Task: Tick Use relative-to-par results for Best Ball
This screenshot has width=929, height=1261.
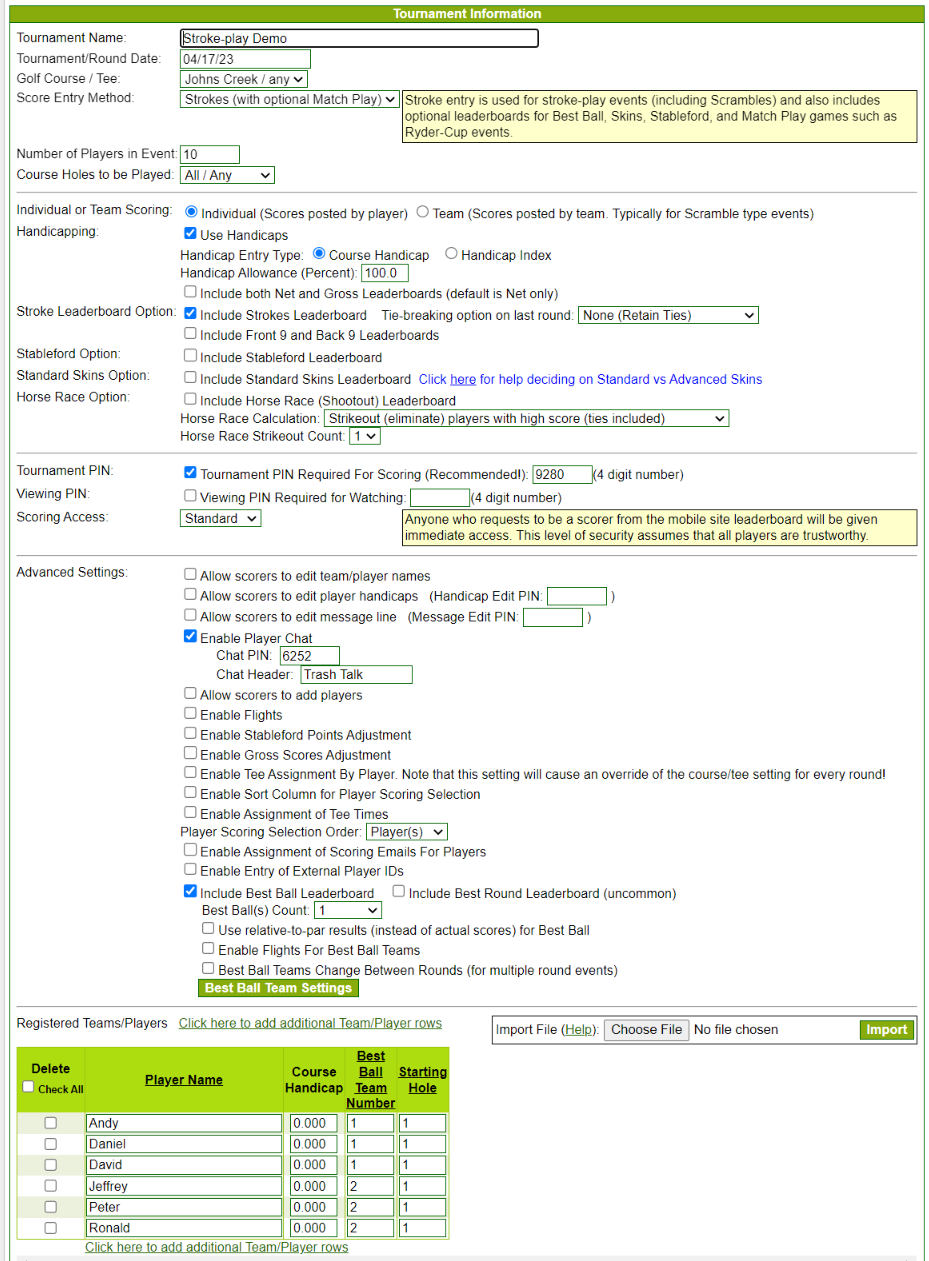Action: (x=208, y=929)
